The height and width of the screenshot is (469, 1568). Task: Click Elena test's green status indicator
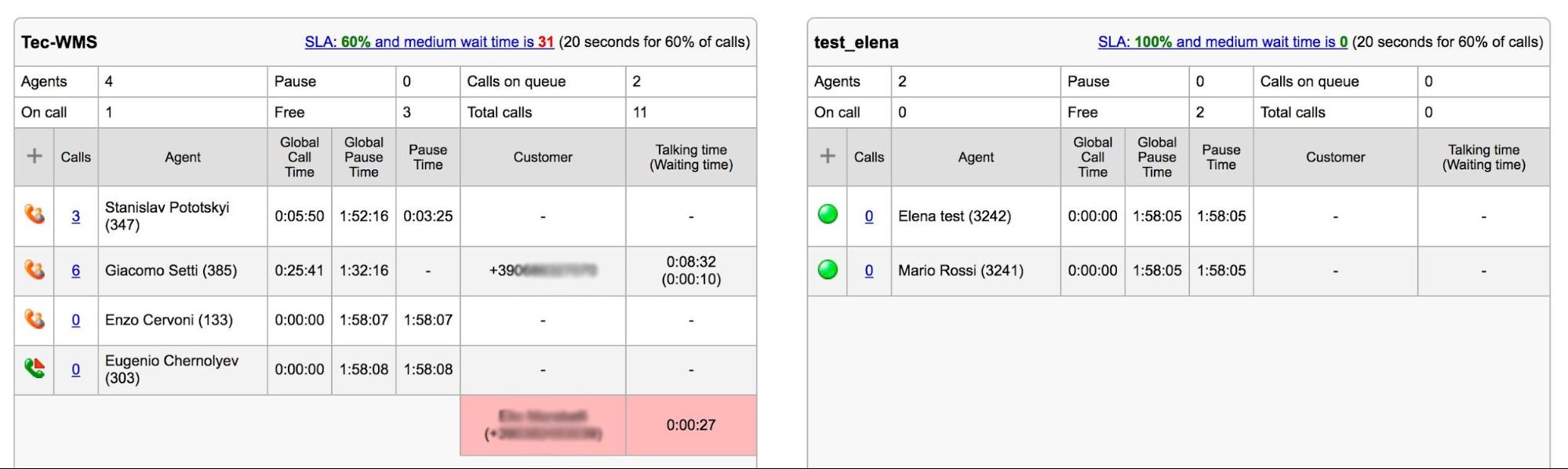coord(828,214)
